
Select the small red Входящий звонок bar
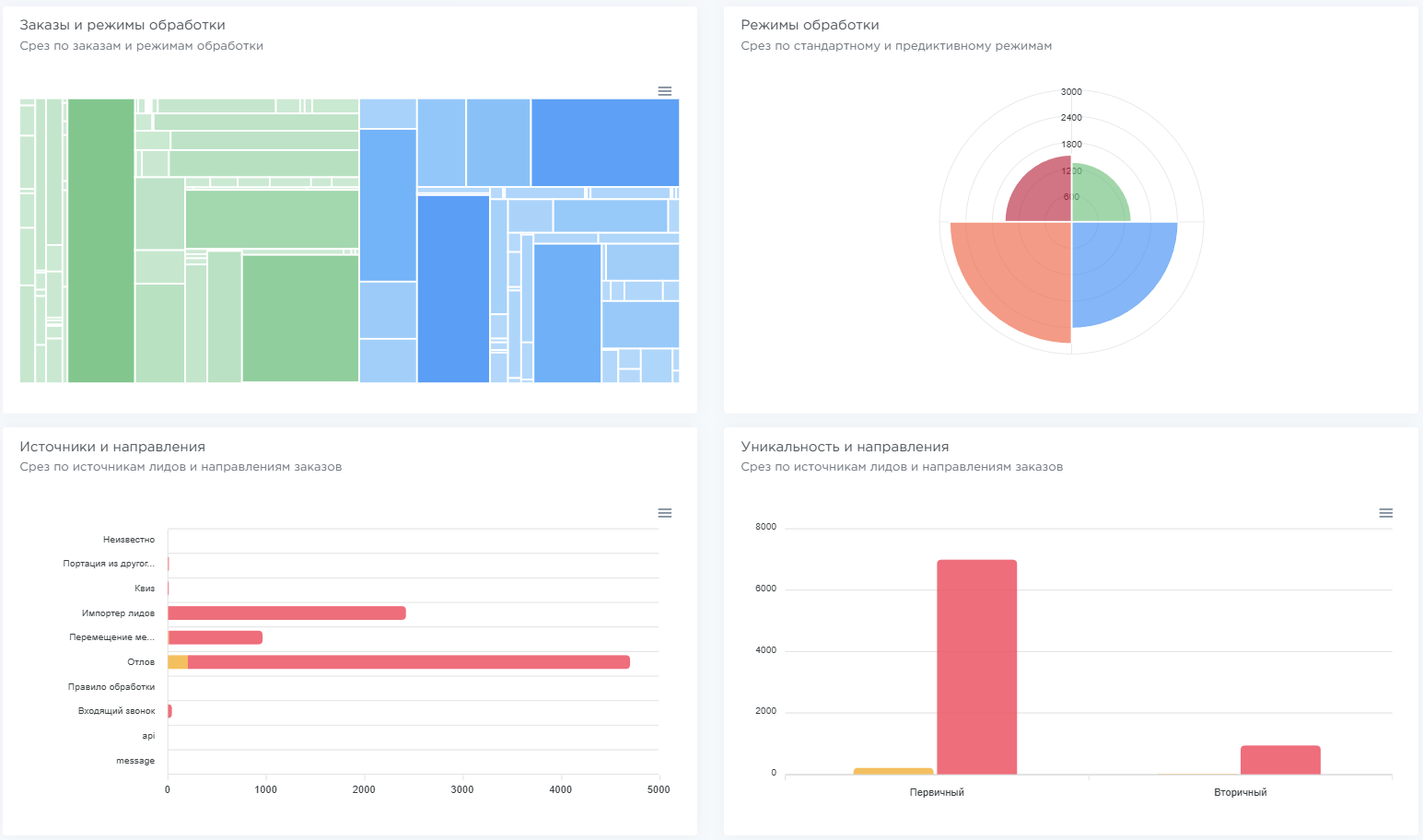169,711
